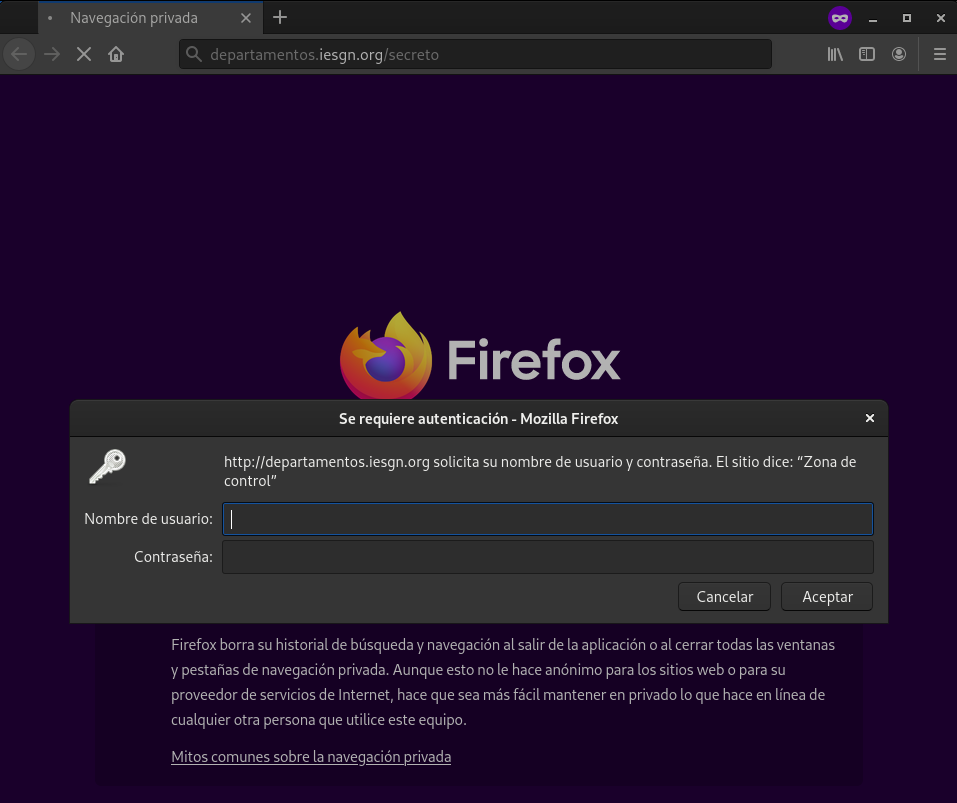Open the Firefox account icon
Viewport: 957px width, 803px height.
pyautogui.click(x=899, y=54)
